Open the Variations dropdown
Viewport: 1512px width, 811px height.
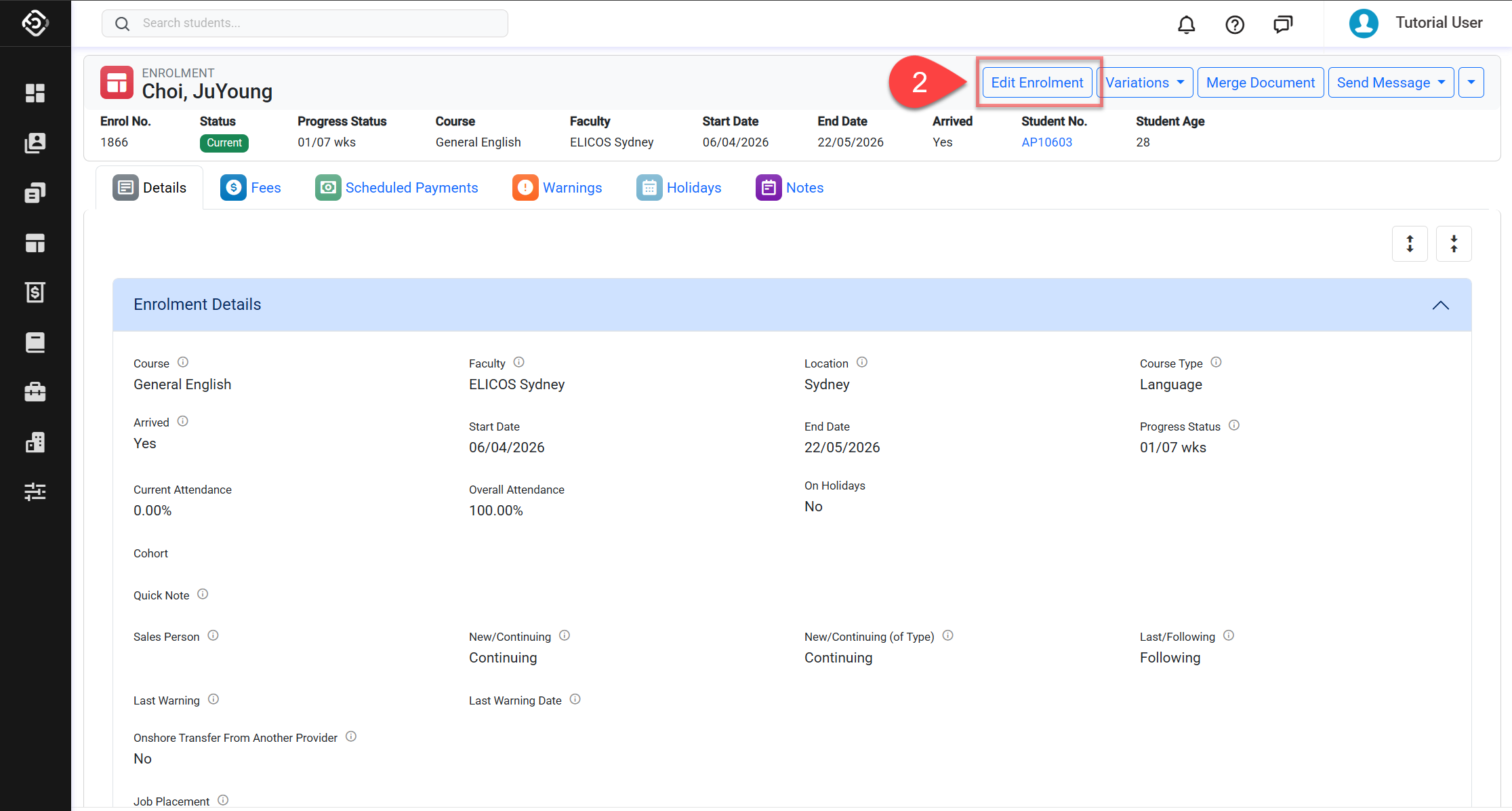[1144, 83]
